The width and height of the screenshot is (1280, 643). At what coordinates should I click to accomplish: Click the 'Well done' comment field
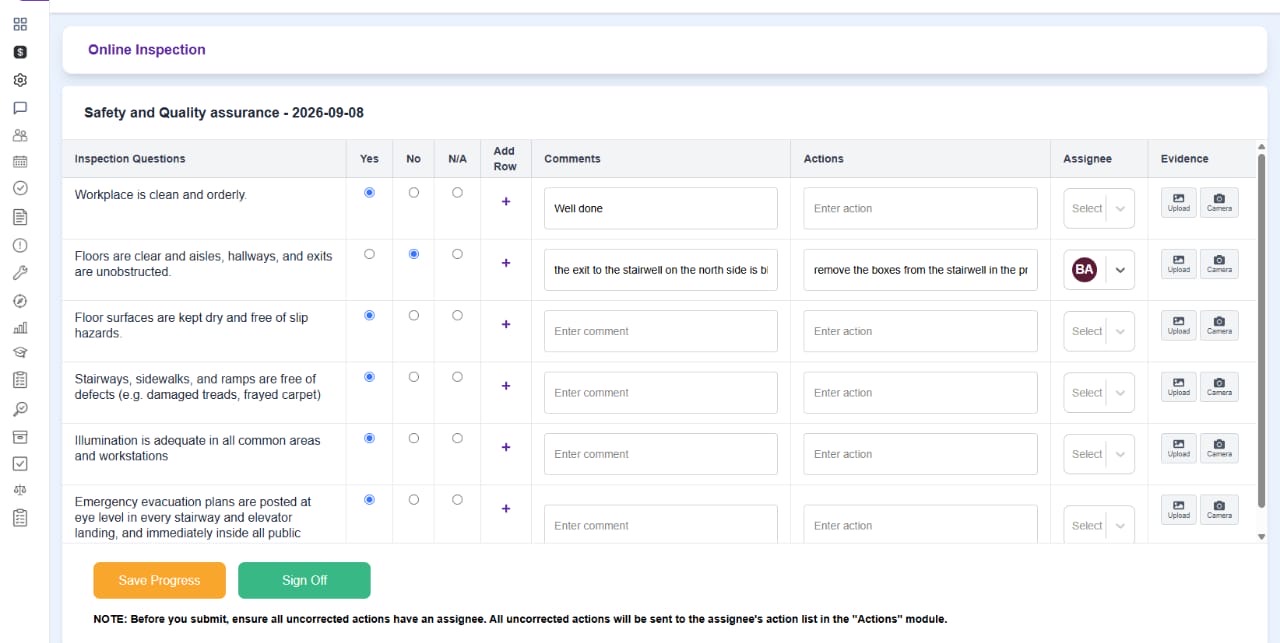tap(661, 208)
